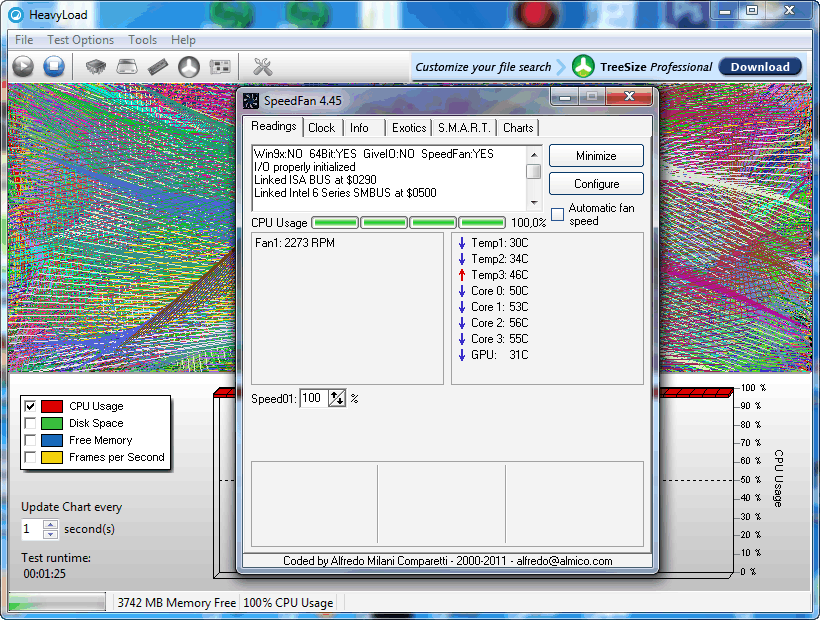Toggle the GPU graphics card icon
This screenshot has width=820, height=620.
pos(220,67)
